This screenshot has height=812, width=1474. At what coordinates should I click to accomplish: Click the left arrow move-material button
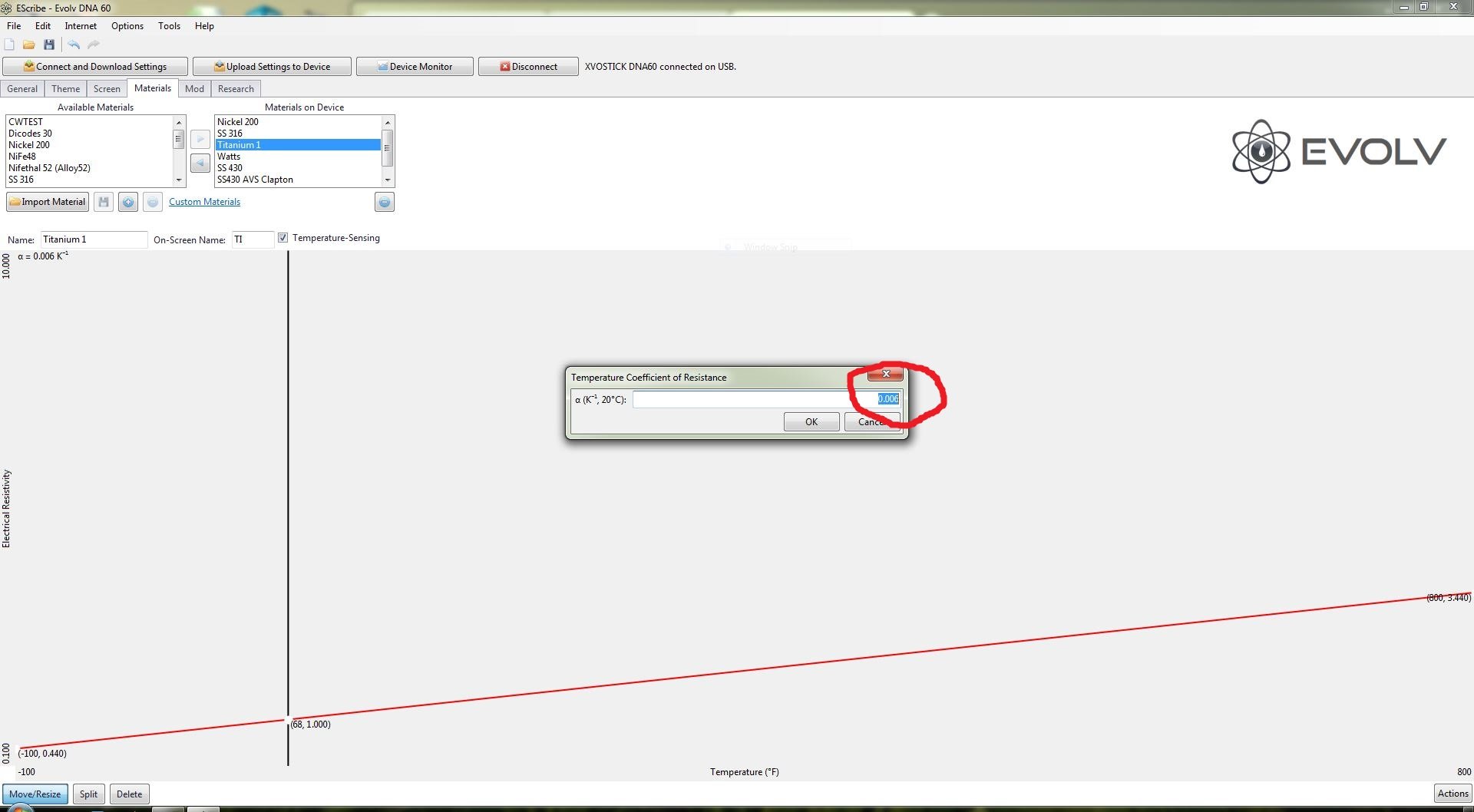point(200,163)
